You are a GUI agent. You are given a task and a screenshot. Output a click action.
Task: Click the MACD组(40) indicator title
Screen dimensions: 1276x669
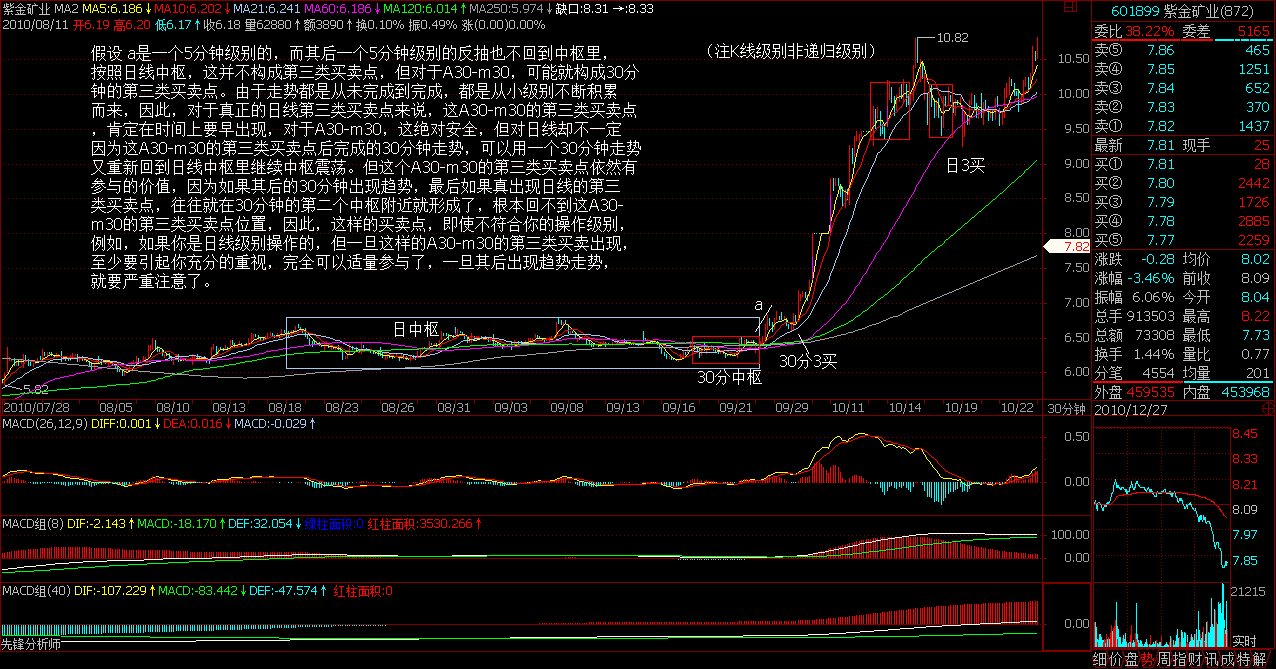[x=36, y=590]
